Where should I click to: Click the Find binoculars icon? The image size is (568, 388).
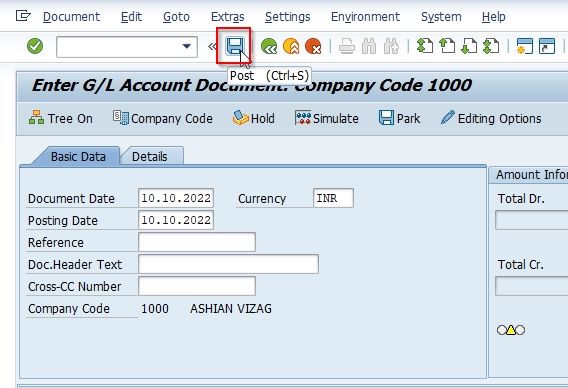(369, 46)
